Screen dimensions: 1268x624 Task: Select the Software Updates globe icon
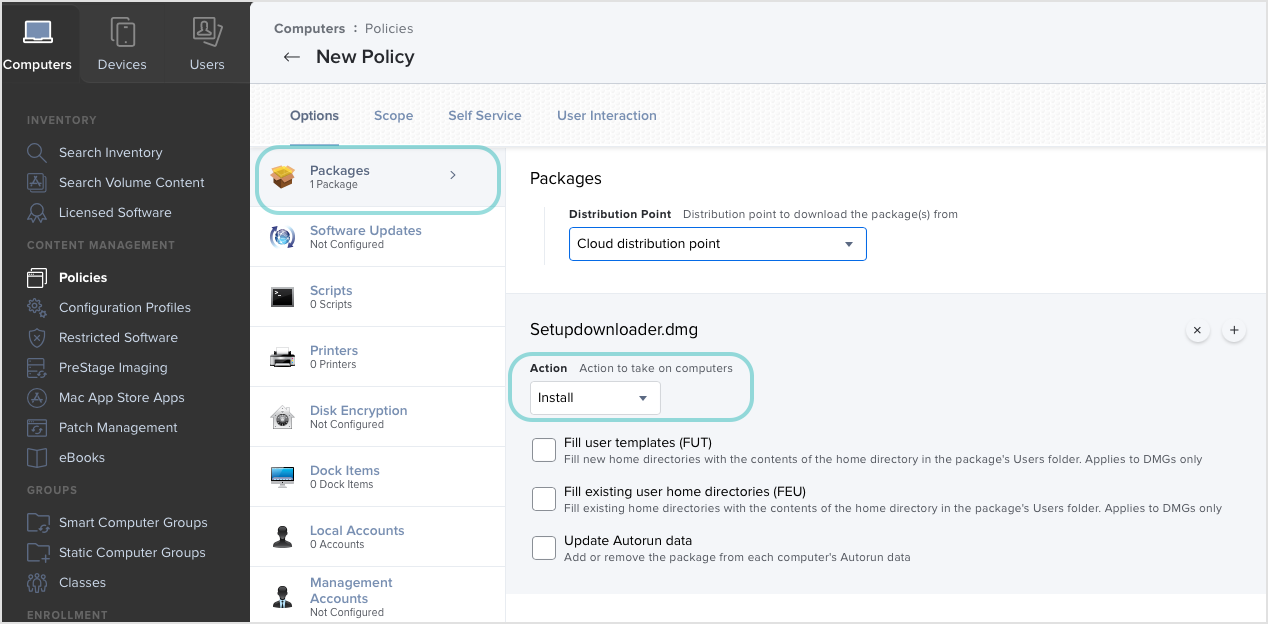point(282,237)
